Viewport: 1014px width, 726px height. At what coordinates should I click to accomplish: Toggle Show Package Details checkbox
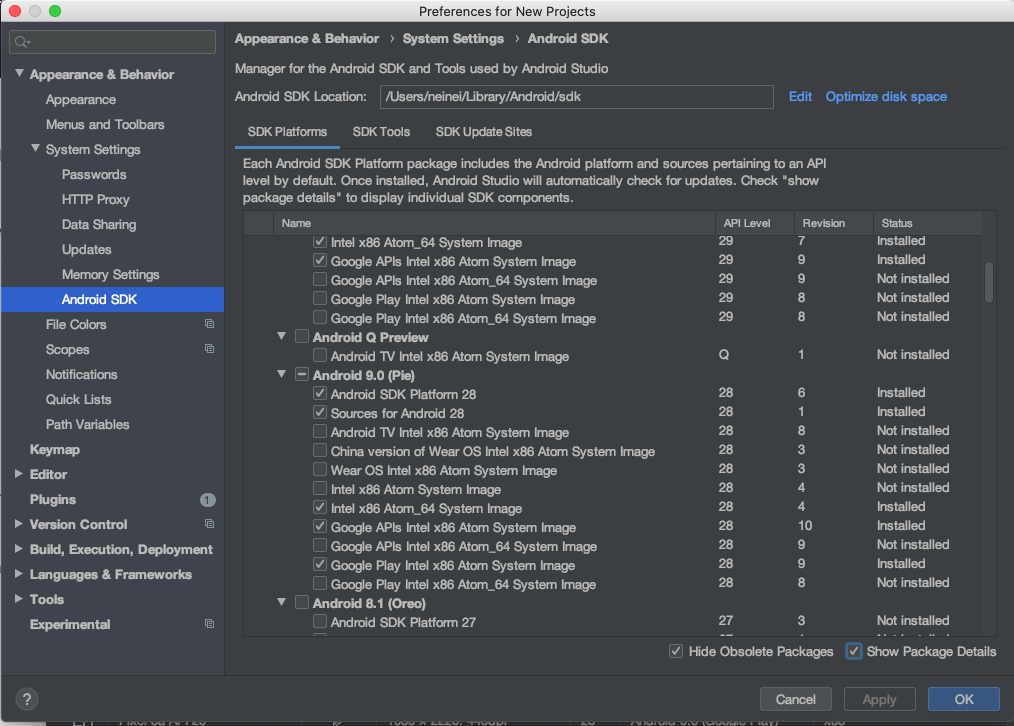[854, 652]
